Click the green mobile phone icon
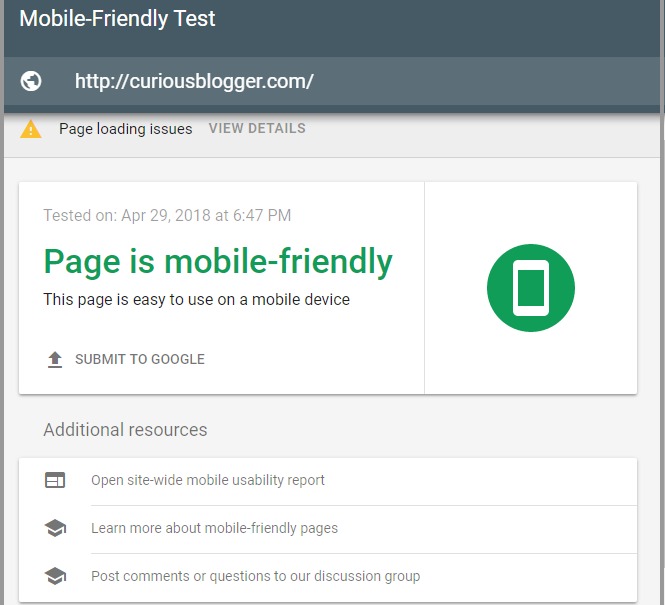This screenshot has height=605, width=665. [531, 288]
